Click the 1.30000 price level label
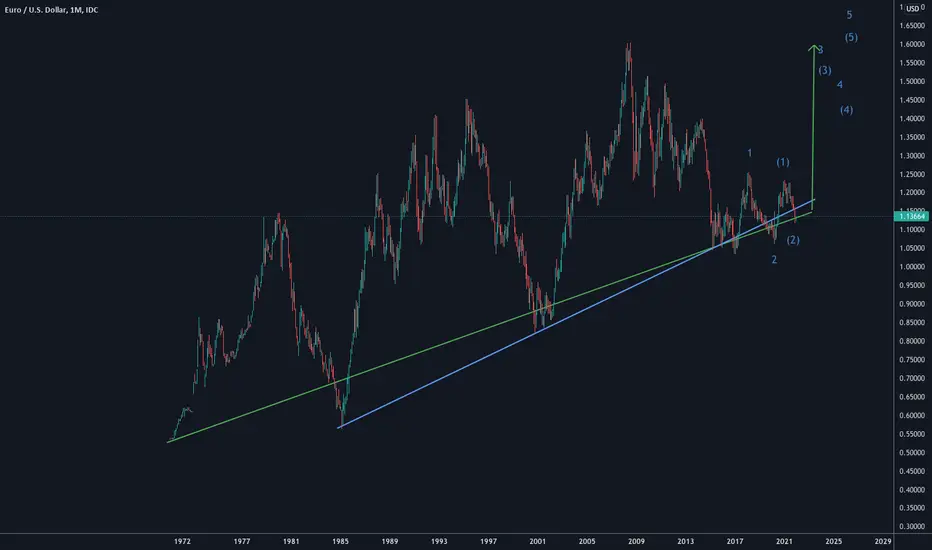 [912, 156]
